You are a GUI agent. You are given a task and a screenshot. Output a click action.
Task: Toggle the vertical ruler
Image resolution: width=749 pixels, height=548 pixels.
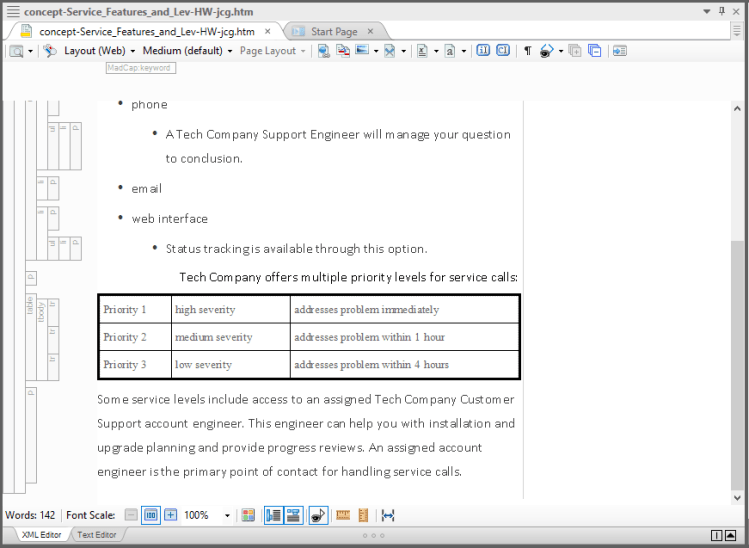click(363, 515)
